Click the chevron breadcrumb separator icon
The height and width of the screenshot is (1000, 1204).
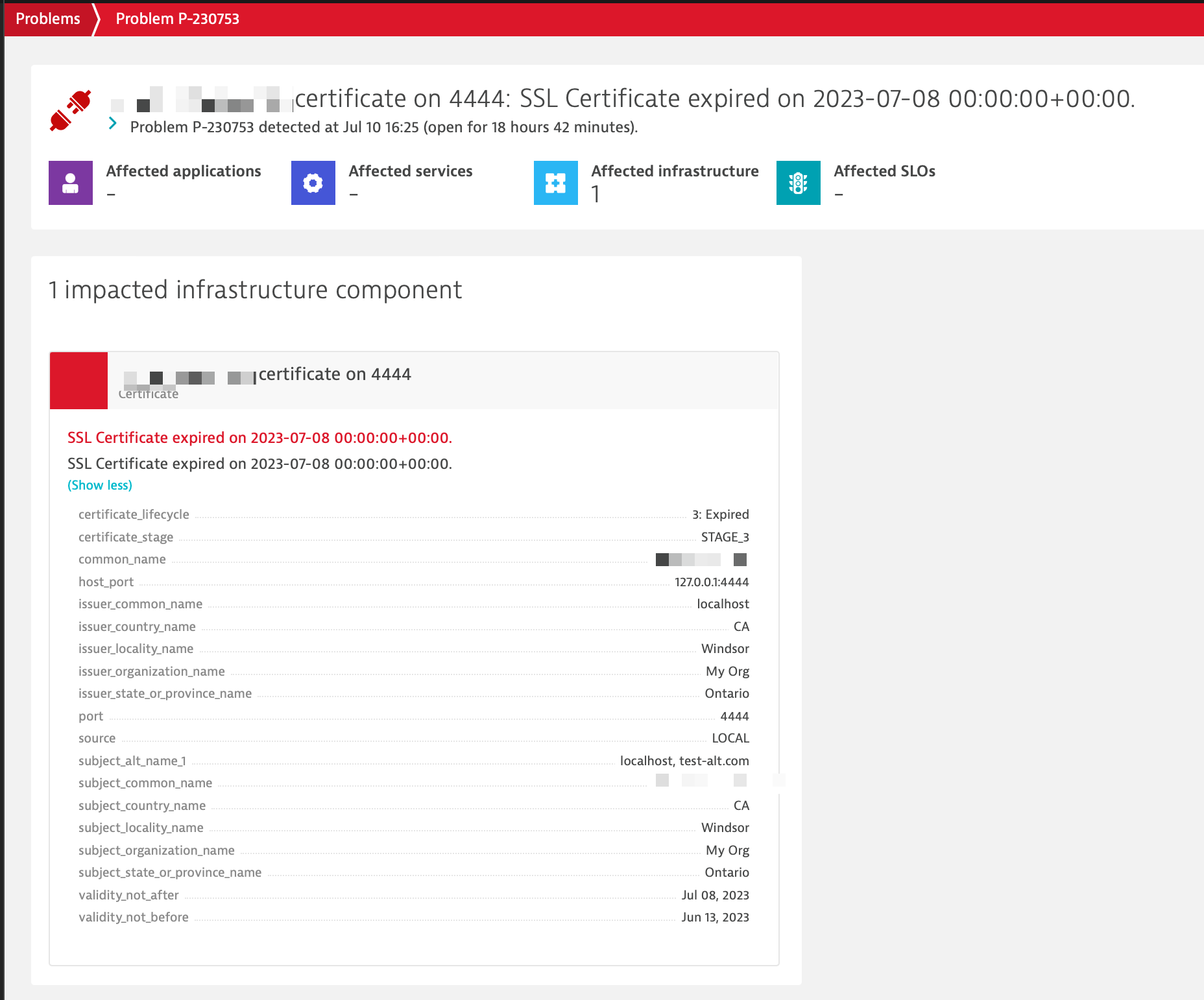click(x=96, y=18)
